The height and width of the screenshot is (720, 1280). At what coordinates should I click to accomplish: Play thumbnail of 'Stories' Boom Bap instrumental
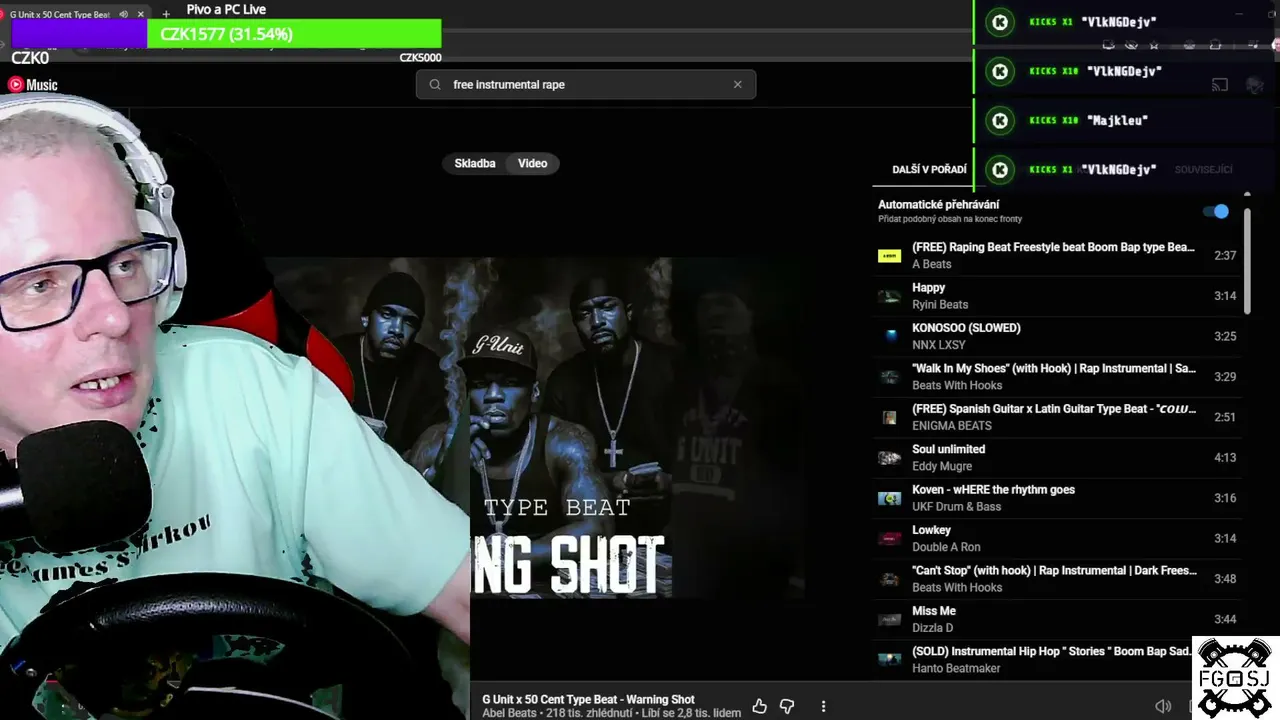889,660
